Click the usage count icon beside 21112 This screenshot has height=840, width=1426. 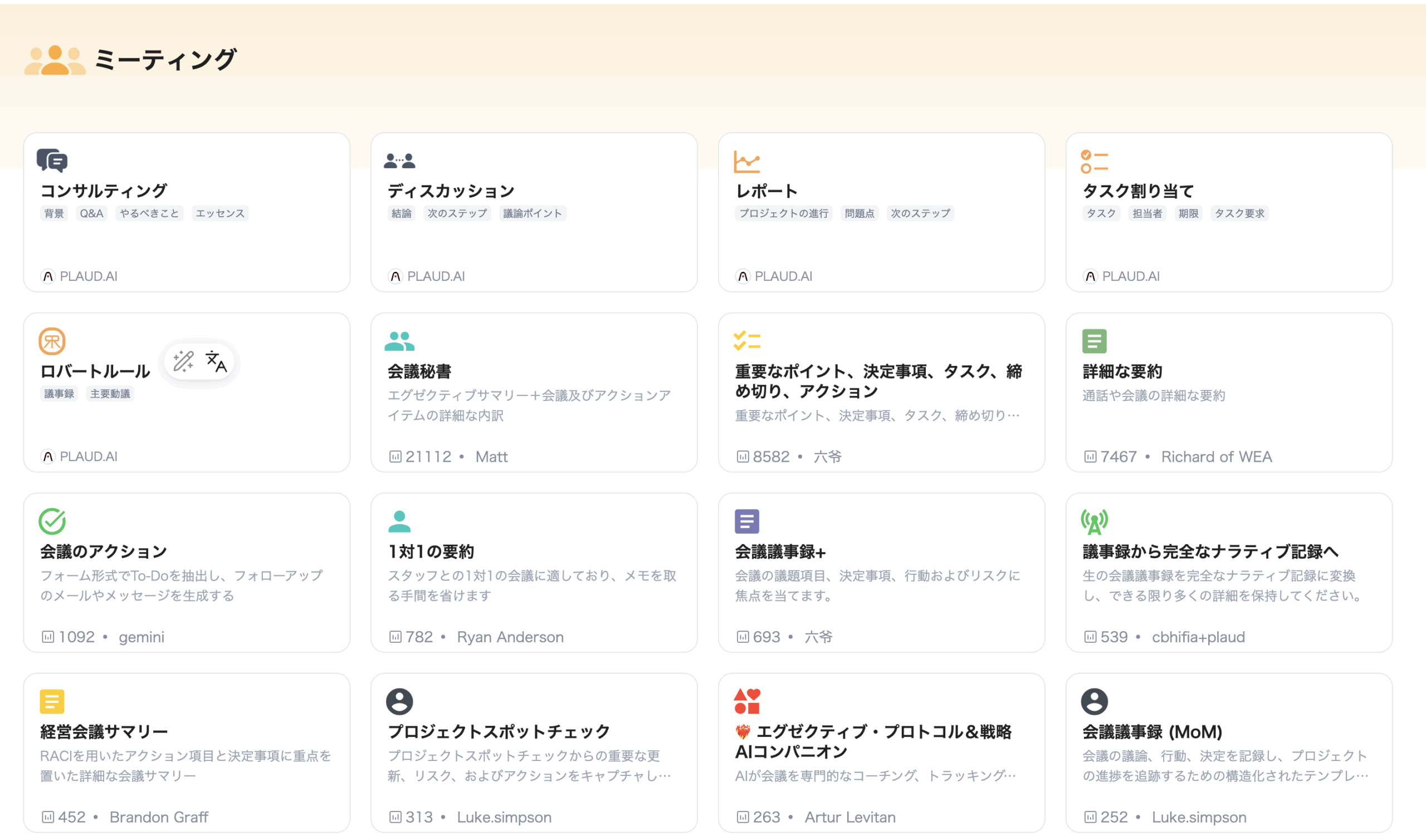click(x=395, y=457)
